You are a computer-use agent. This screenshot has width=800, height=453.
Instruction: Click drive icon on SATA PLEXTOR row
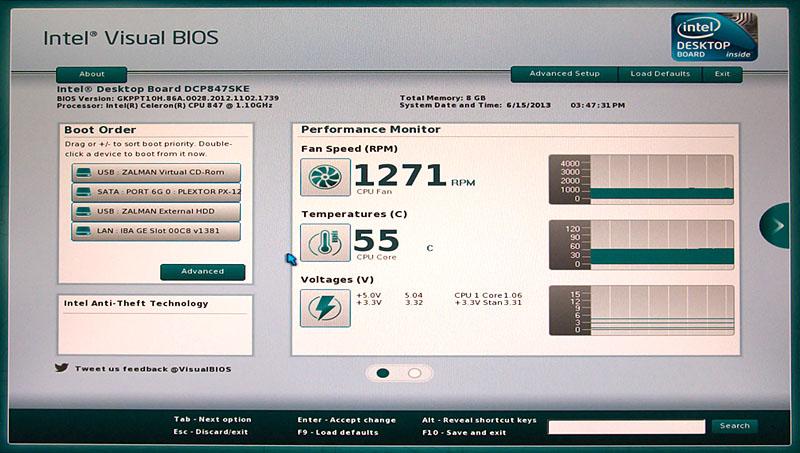(84, 192)
